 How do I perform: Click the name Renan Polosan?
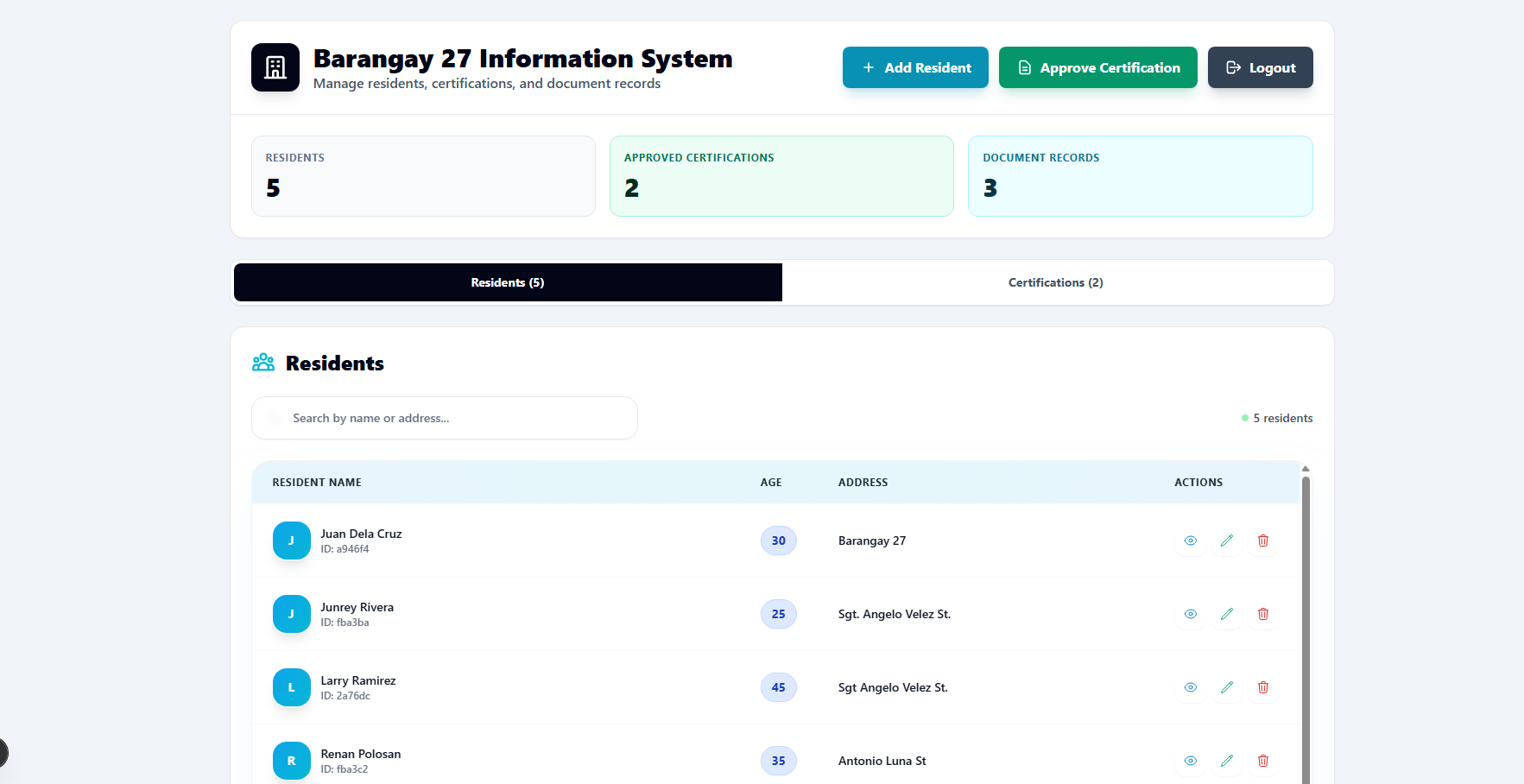[361, 754]
